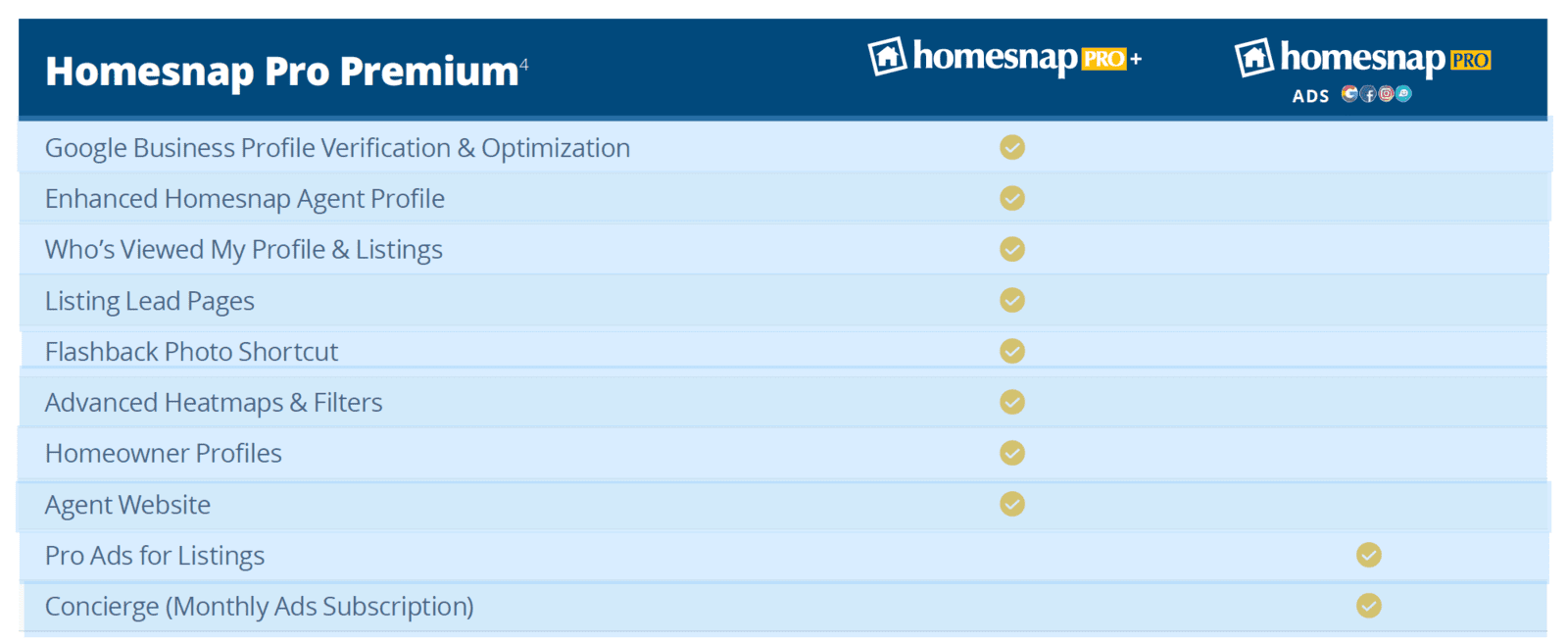Click the checkmark for Who's Viewed My Profile
Viewport: 1568px width, 642px height.
click(x=1012, y=249)
